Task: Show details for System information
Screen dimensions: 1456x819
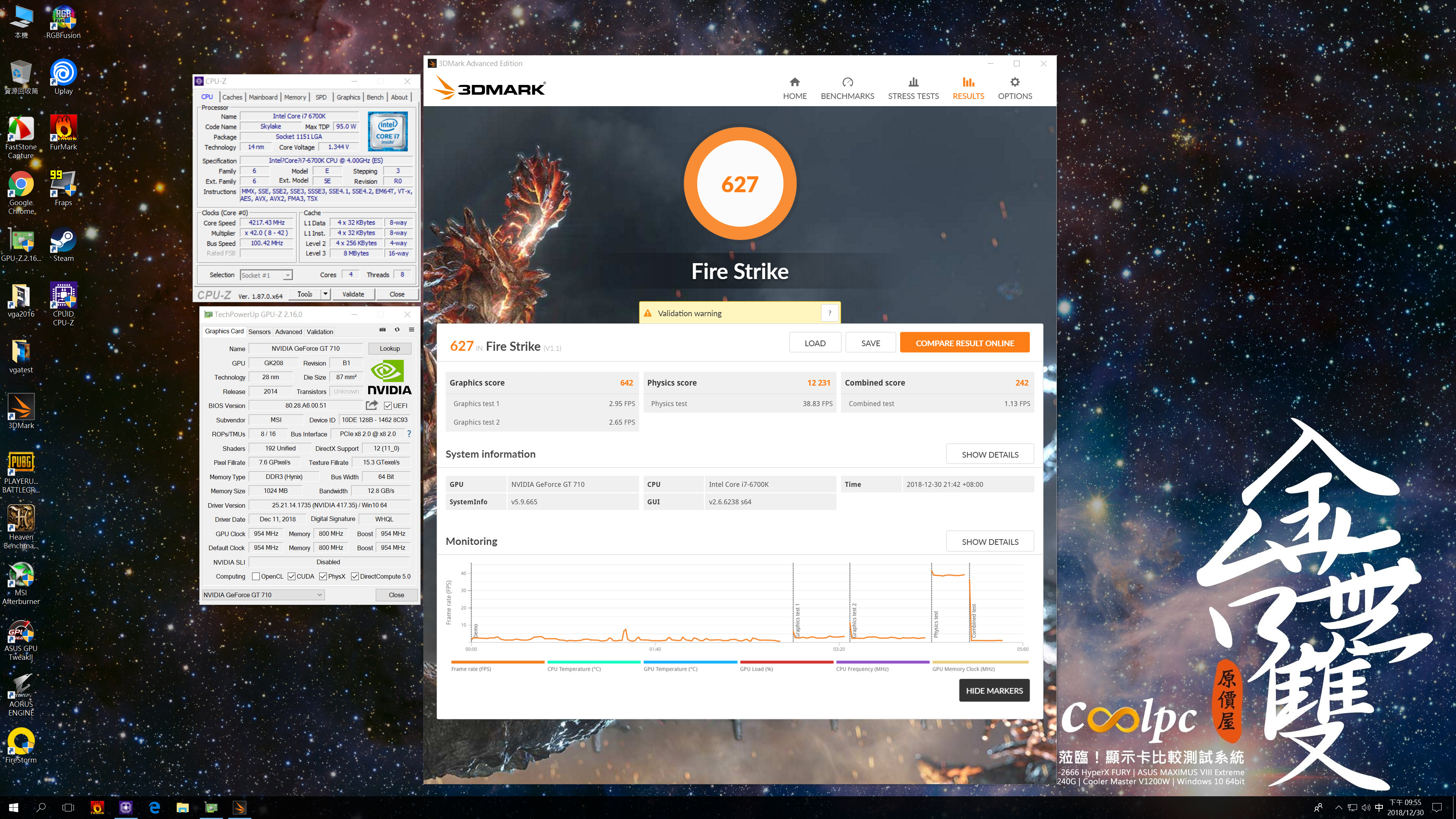Action: (x=990, y=455)
